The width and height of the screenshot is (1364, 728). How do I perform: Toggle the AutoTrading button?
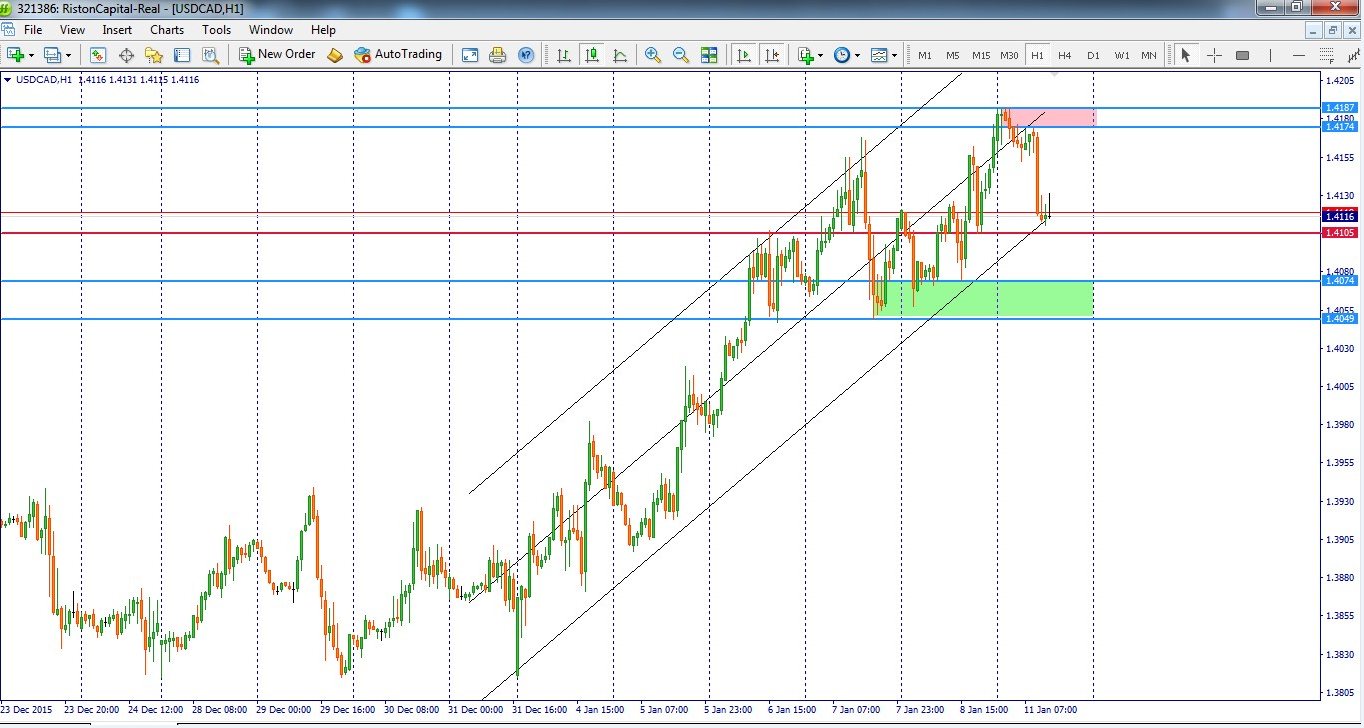(x=398, y=55)
